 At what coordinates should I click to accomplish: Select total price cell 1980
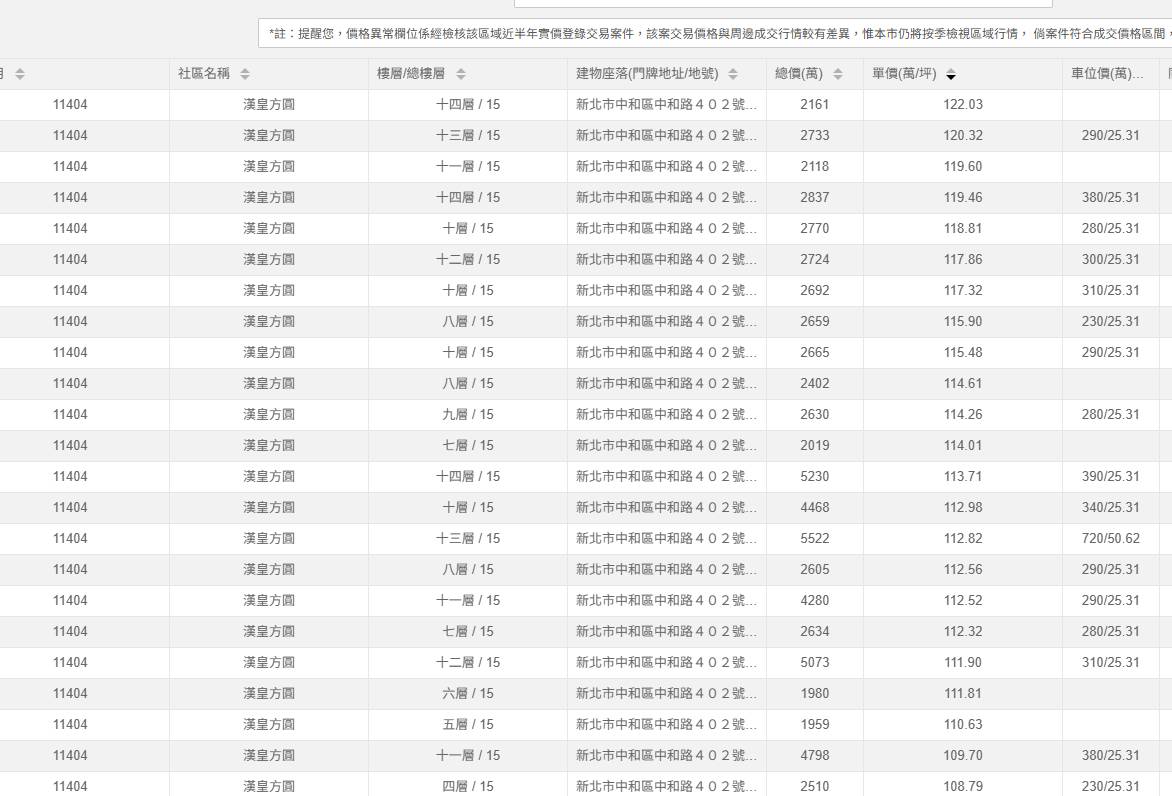tap(815, 694)
